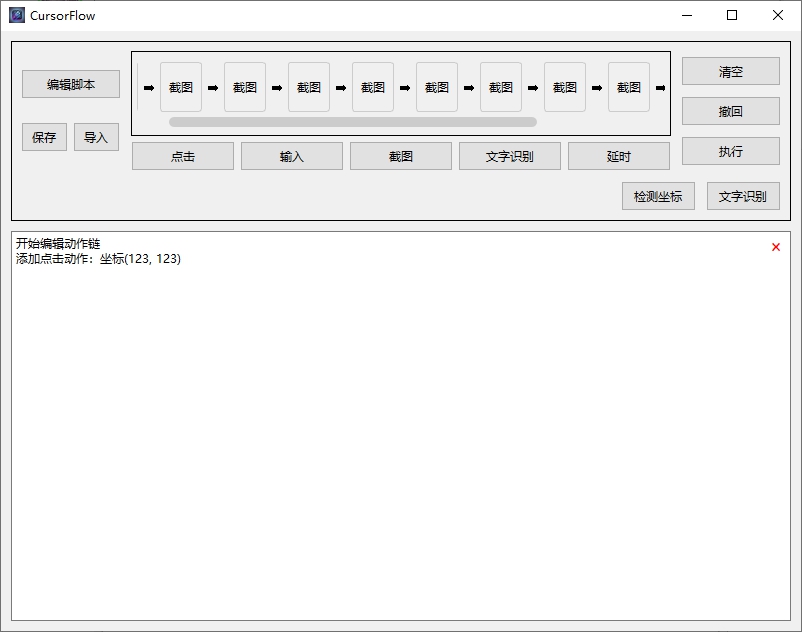Clear the action chain with 清空
The width and height of the screenshot is (802, 632).
[730, 71]
